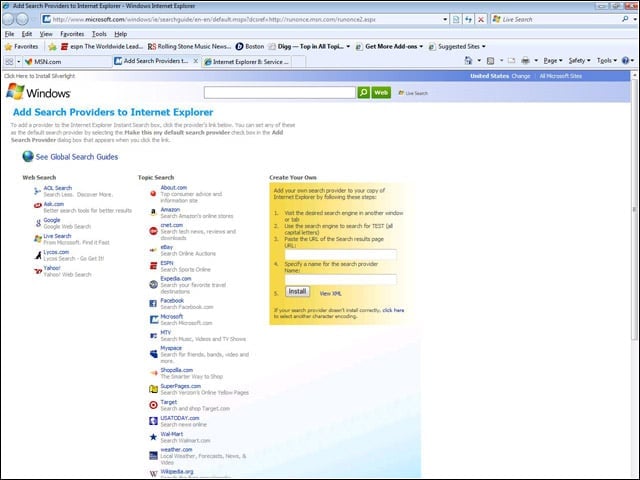Click the Print icon in the command bar
Viewport: 640px width, 480px height.
pyautogui.click(x=526, y=61)
